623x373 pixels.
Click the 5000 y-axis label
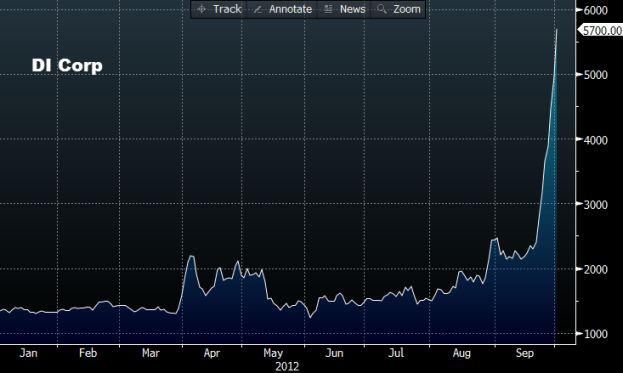tap(596, 75)
